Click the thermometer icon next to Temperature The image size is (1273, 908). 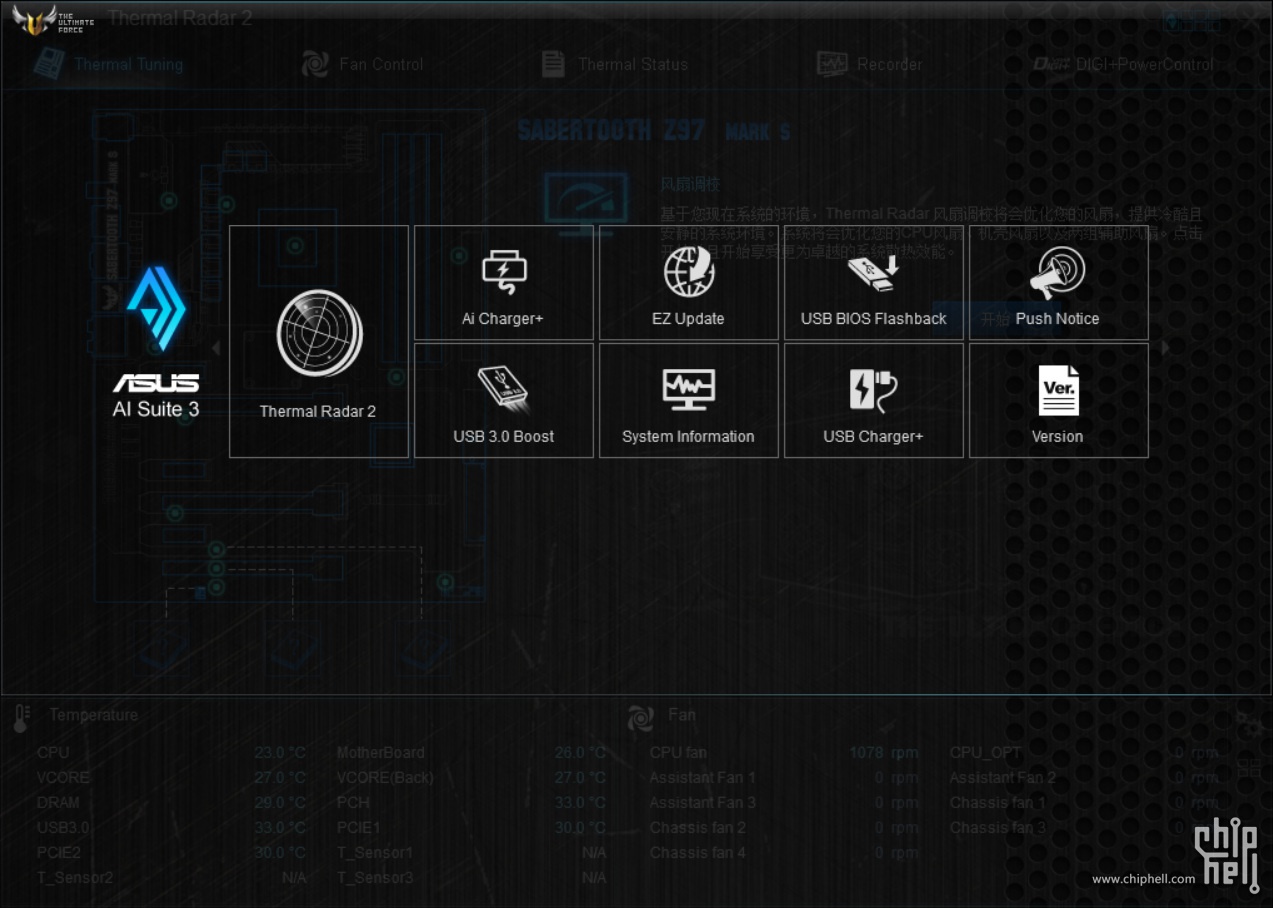pyautogui.click(x=22, y=717)
